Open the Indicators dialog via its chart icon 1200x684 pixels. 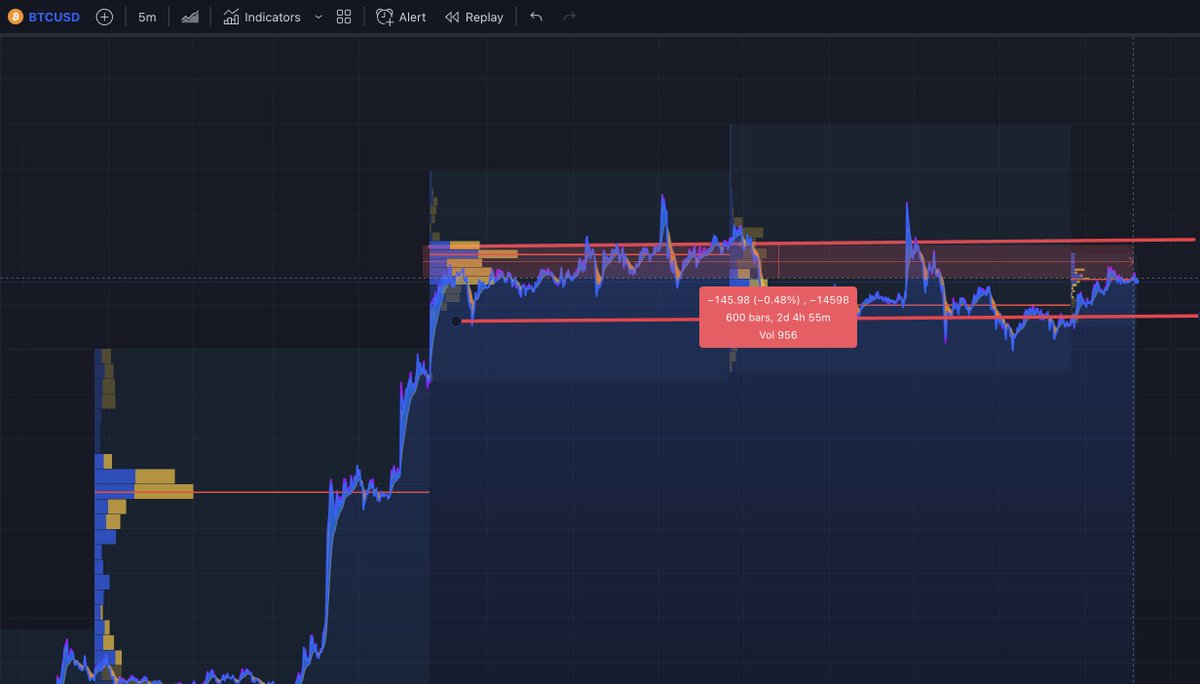tap(232, 16)
